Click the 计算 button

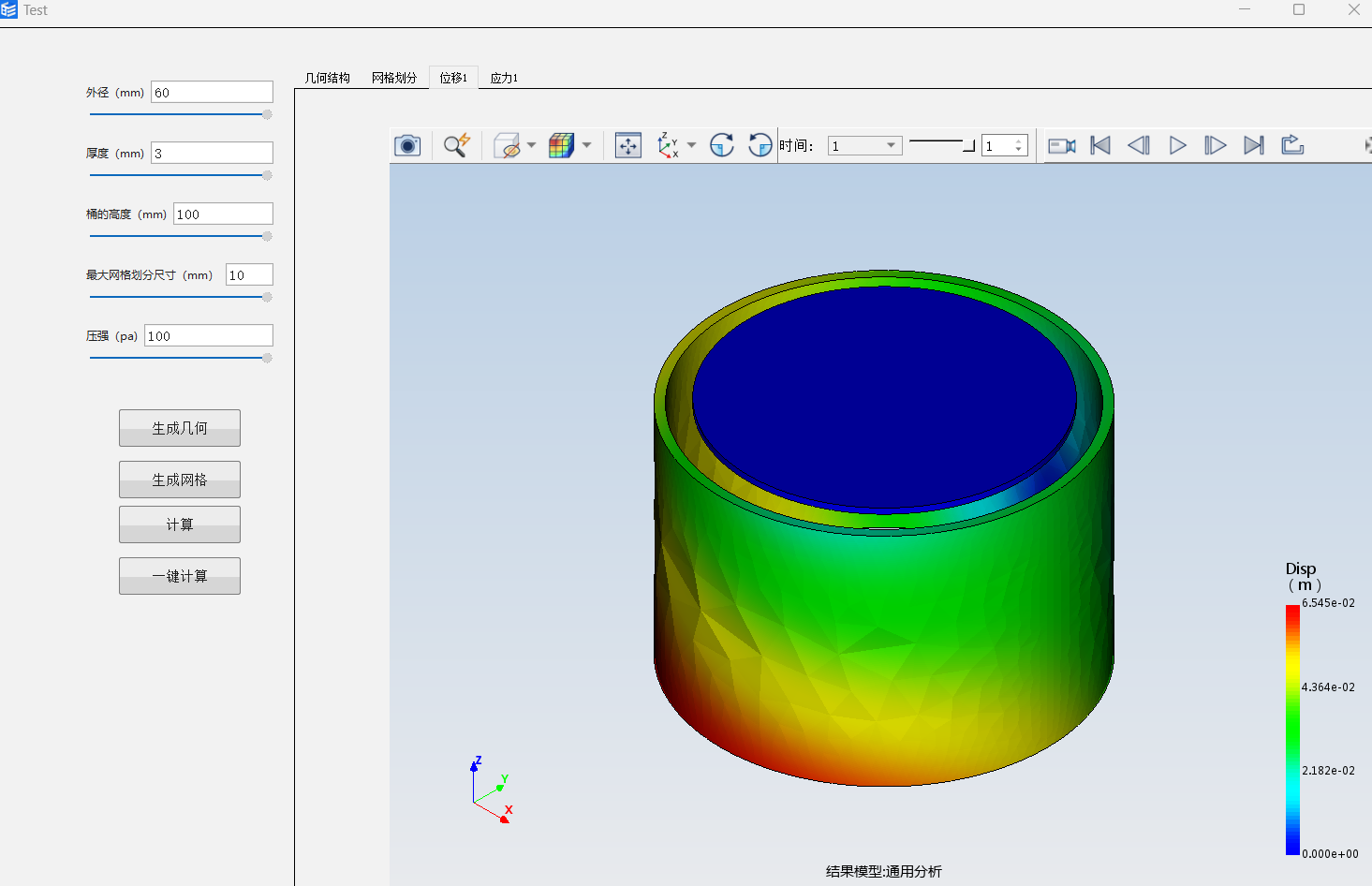(180, 524)
